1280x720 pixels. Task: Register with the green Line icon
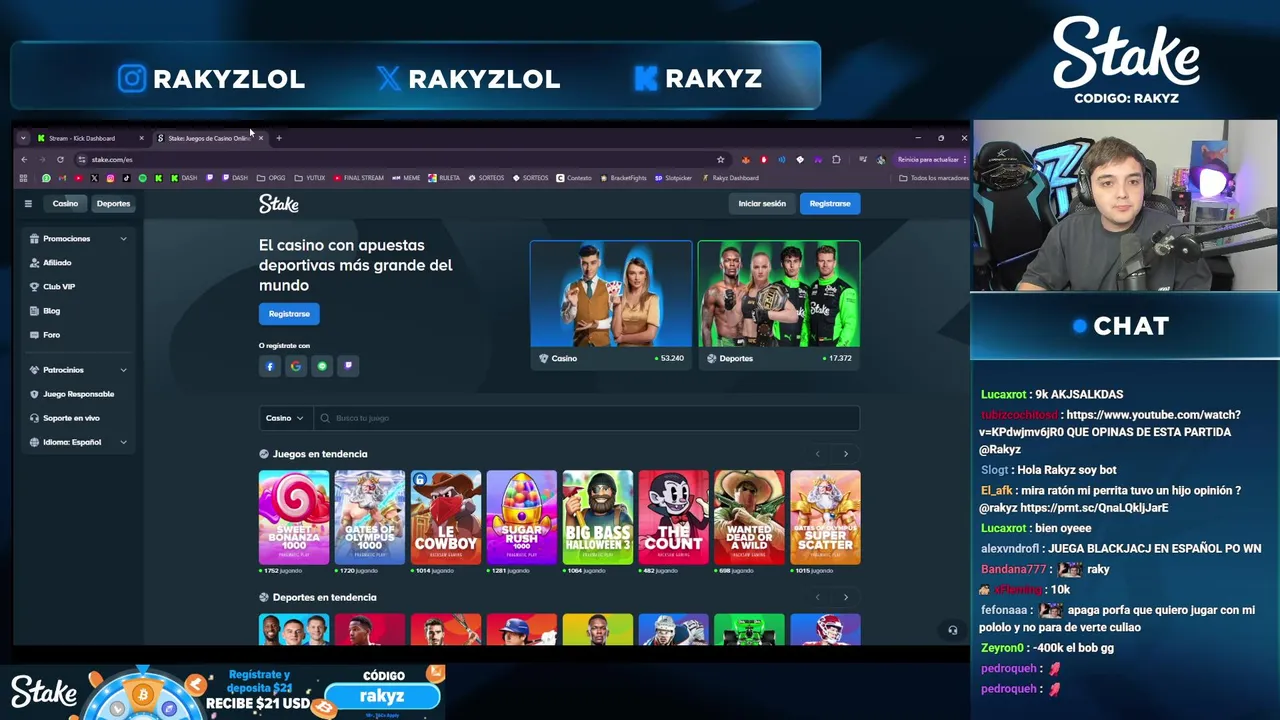pos(322,366)
